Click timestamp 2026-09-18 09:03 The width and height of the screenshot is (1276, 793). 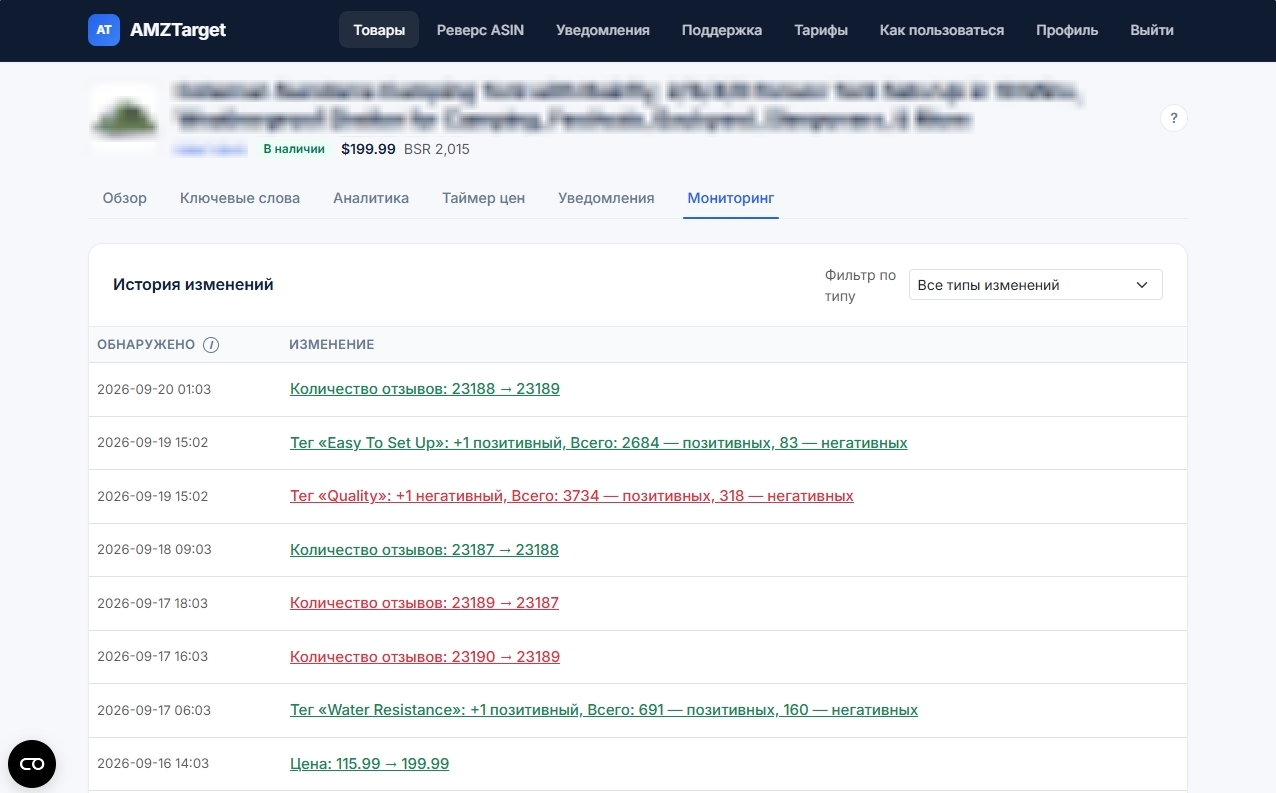point(154,549)
